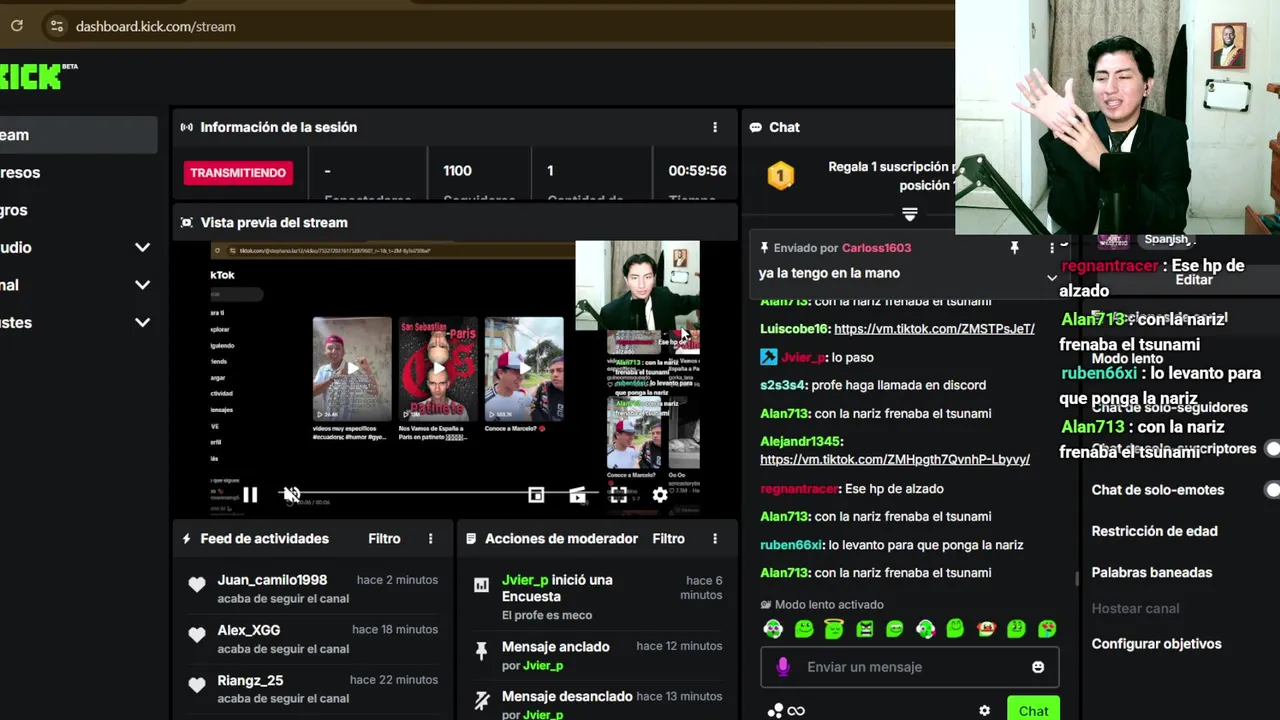Expand the sidebar item ending in 'udio'

[x=142, y=247]
